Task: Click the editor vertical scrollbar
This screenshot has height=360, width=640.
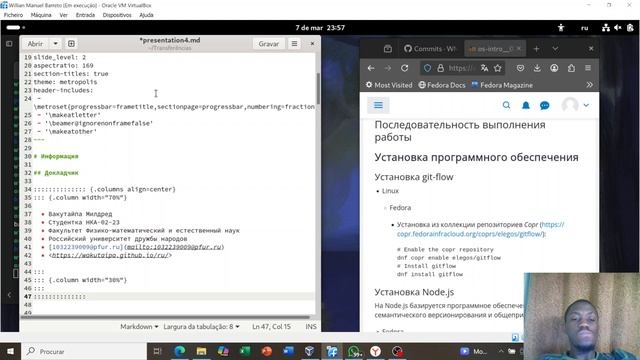Action: click(x=318, y=89)
